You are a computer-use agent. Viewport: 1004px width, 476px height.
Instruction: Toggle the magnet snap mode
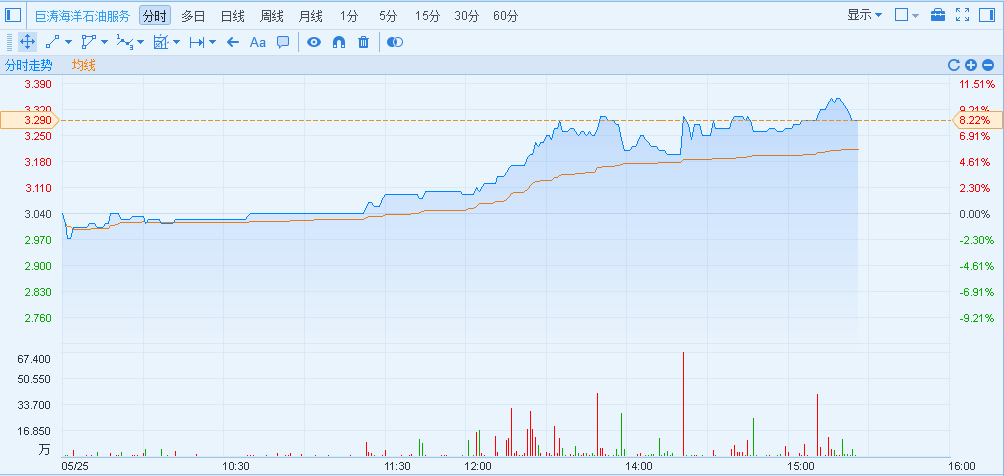[x=339, y=42]
